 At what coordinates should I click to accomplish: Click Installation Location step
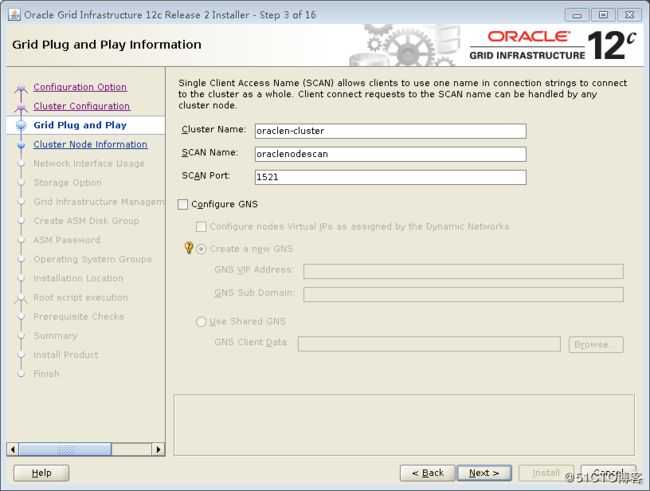click(78, 278)
